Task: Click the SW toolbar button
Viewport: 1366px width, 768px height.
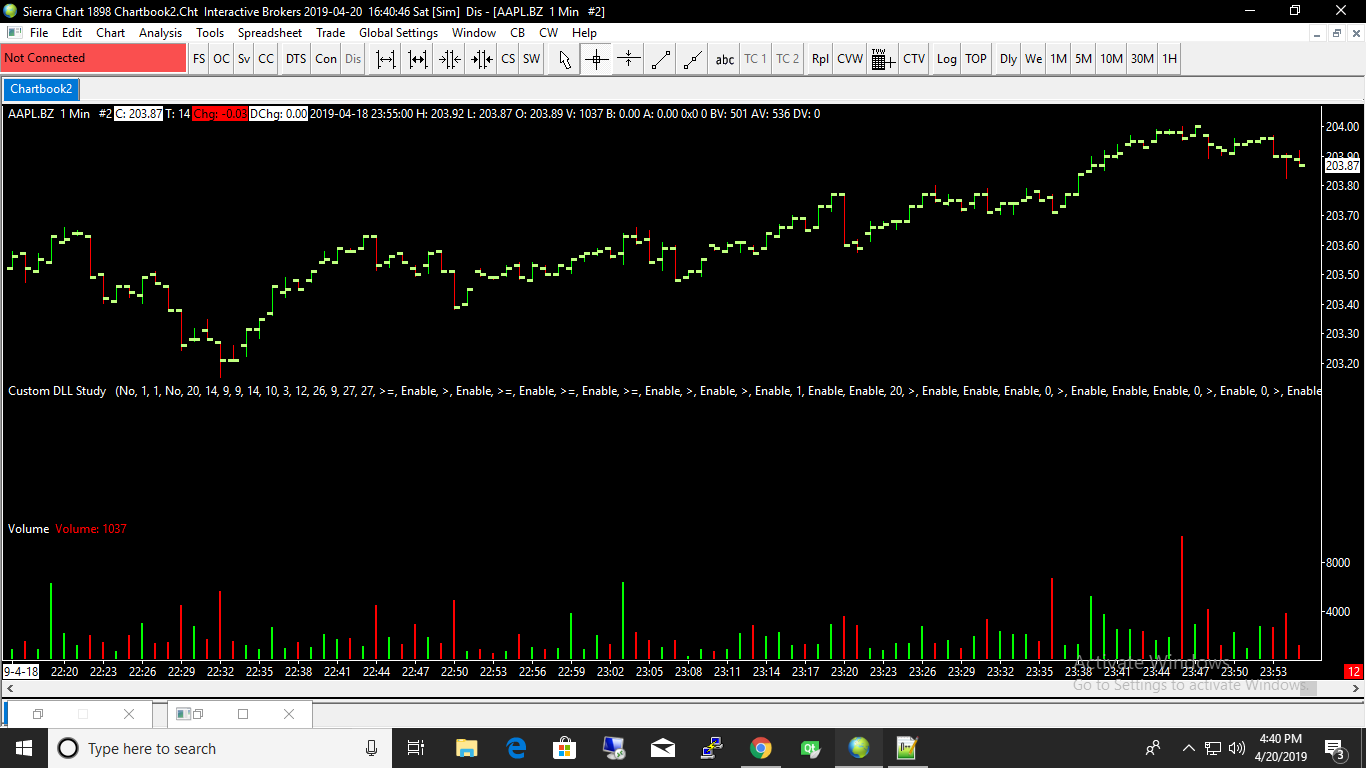Action: pos(531,59)
